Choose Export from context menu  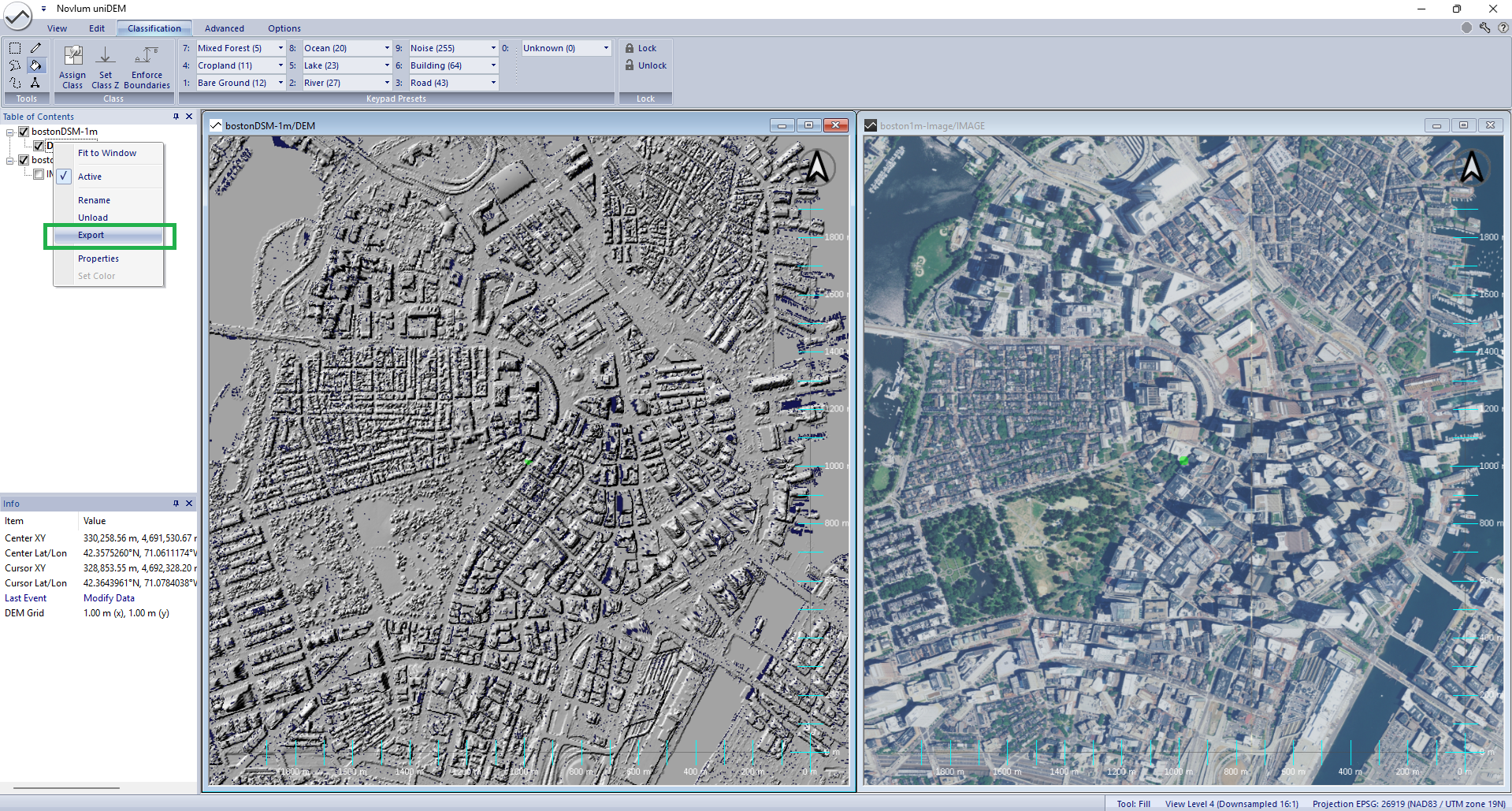[x=109, y=235]
